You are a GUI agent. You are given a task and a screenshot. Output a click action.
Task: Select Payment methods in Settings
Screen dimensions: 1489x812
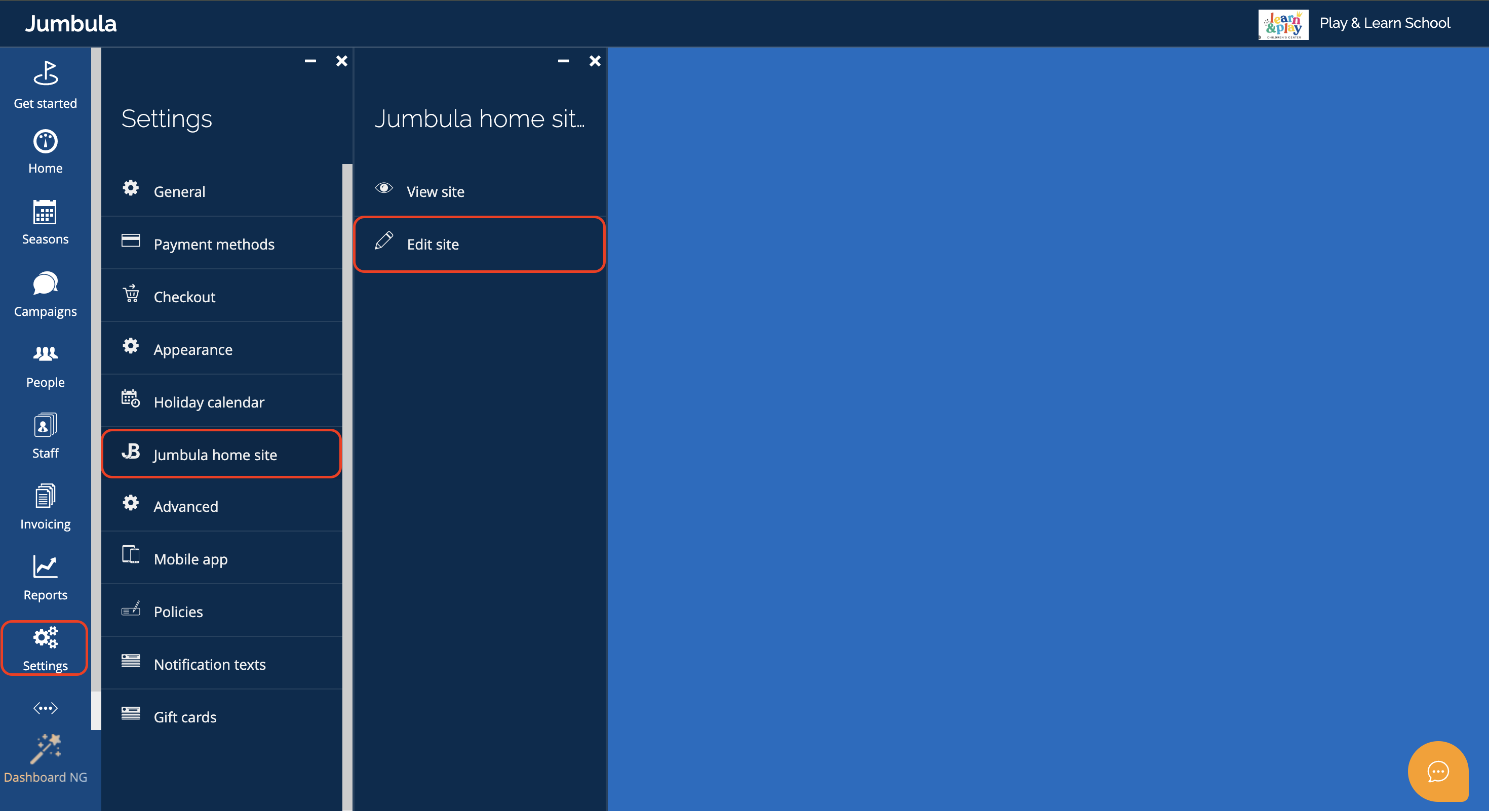point(214,244)
